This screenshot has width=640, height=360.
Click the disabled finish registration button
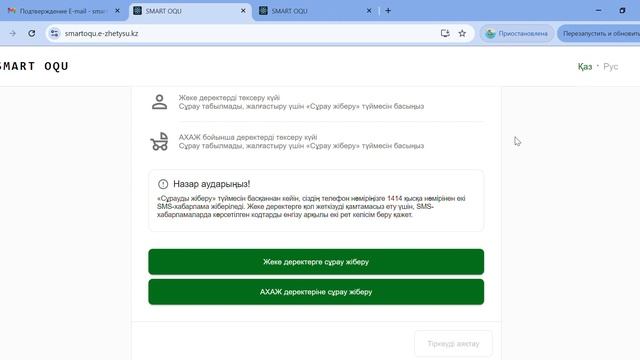pyautogui.click(x=453, y=344)
